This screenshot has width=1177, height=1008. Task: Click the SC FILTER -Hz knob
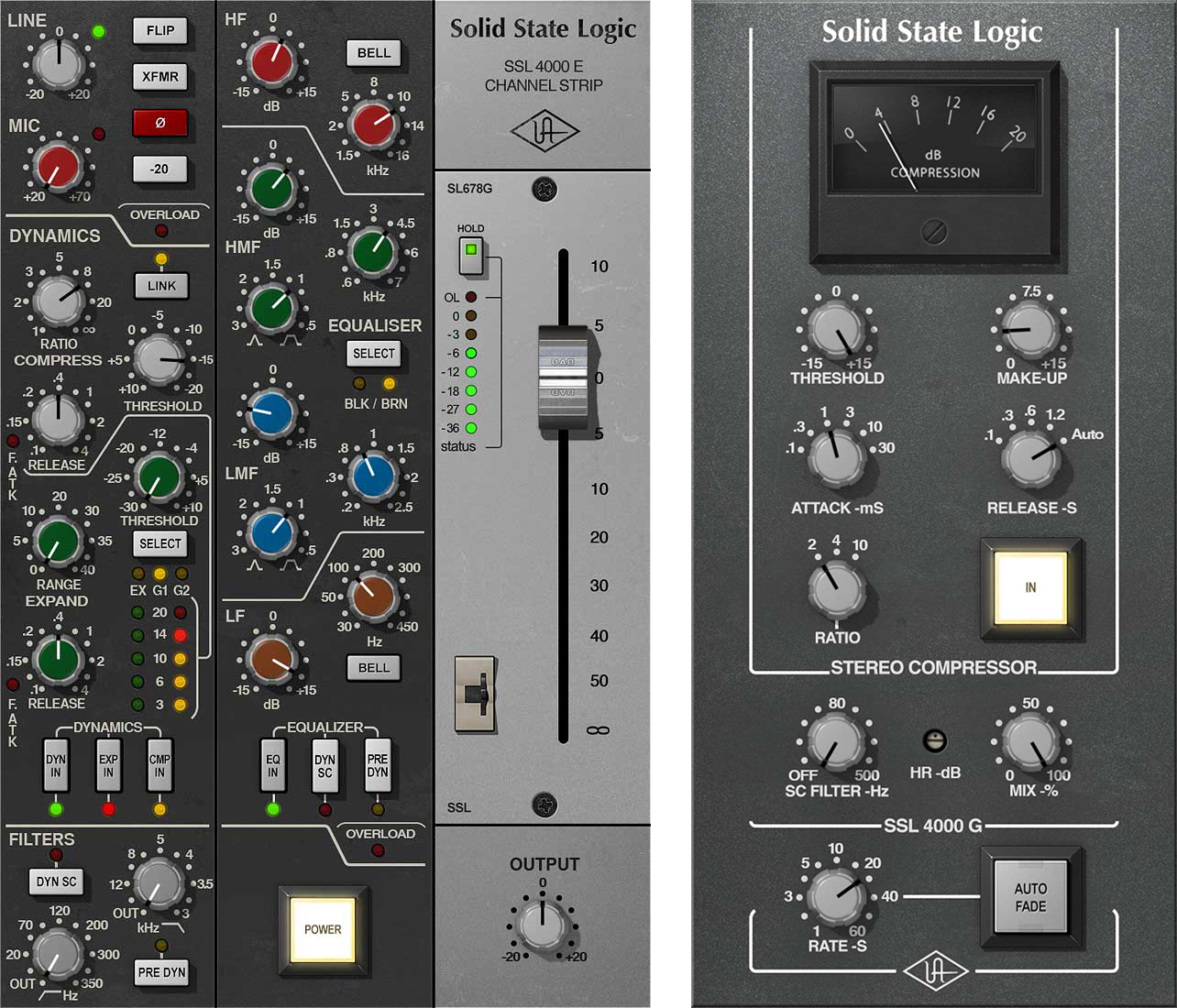836,740
